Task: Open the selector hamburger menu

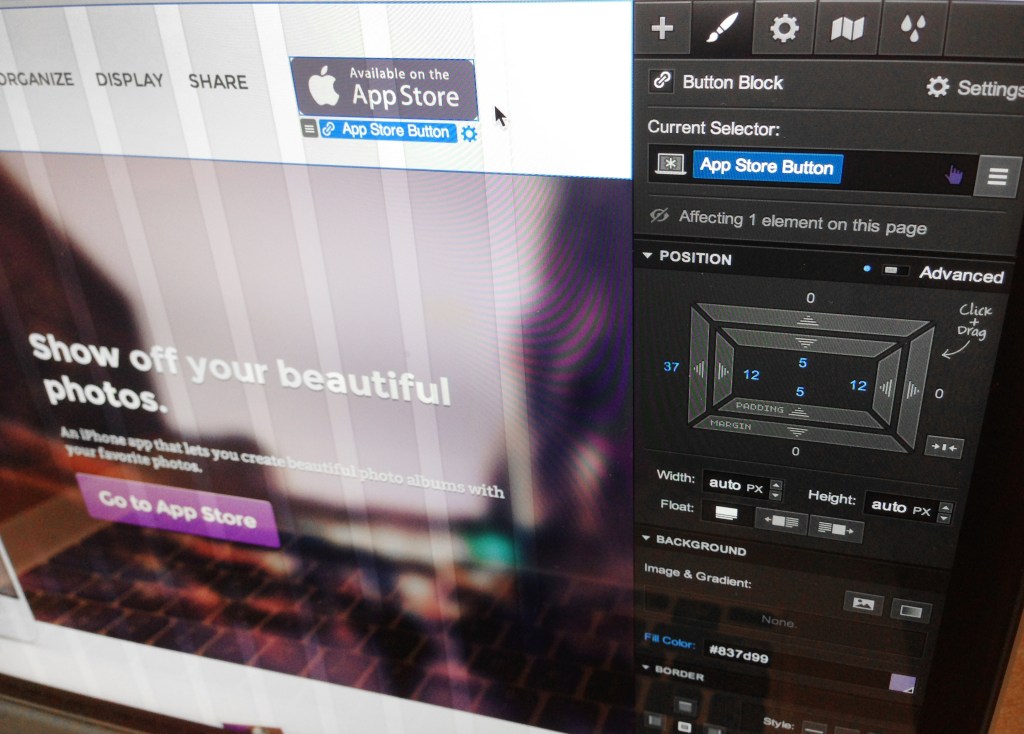Action: (x=997, y=176)
